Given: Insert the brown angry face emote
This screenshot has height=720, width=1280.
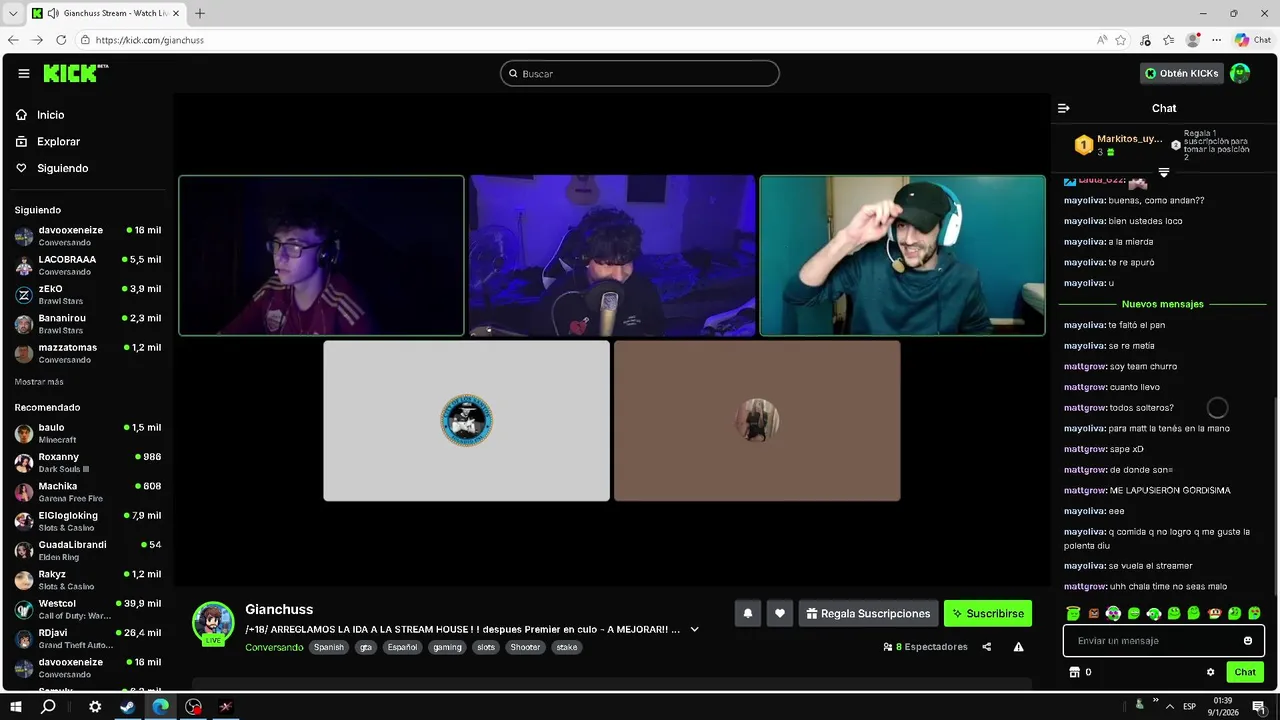Looking at the screenshot, I should 1093,613.
